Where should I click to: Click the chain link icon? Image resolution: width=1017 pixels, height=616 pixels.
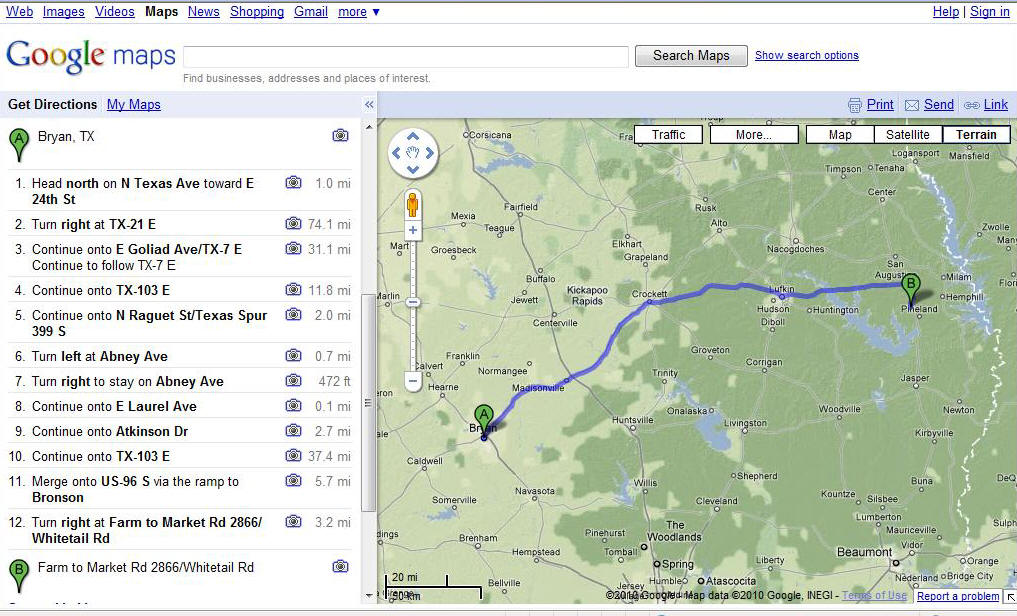click(972, 105)
